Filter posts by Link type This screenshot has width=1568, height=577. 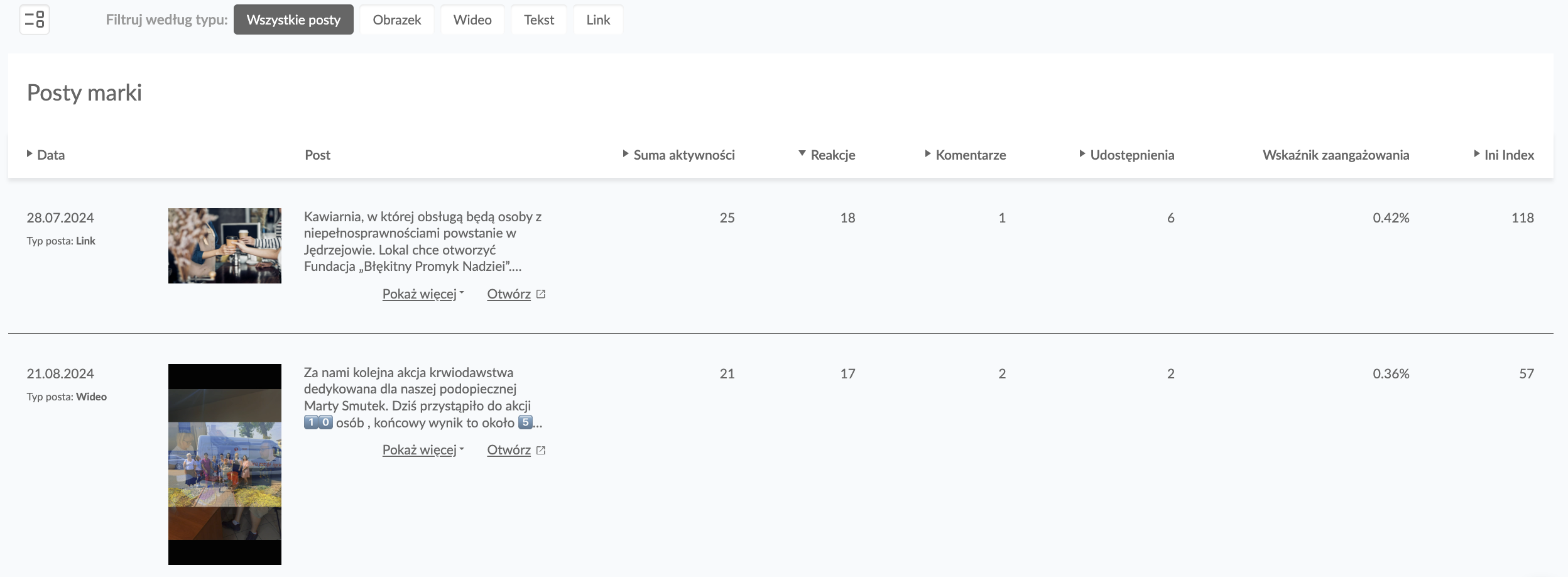[597, 19]
